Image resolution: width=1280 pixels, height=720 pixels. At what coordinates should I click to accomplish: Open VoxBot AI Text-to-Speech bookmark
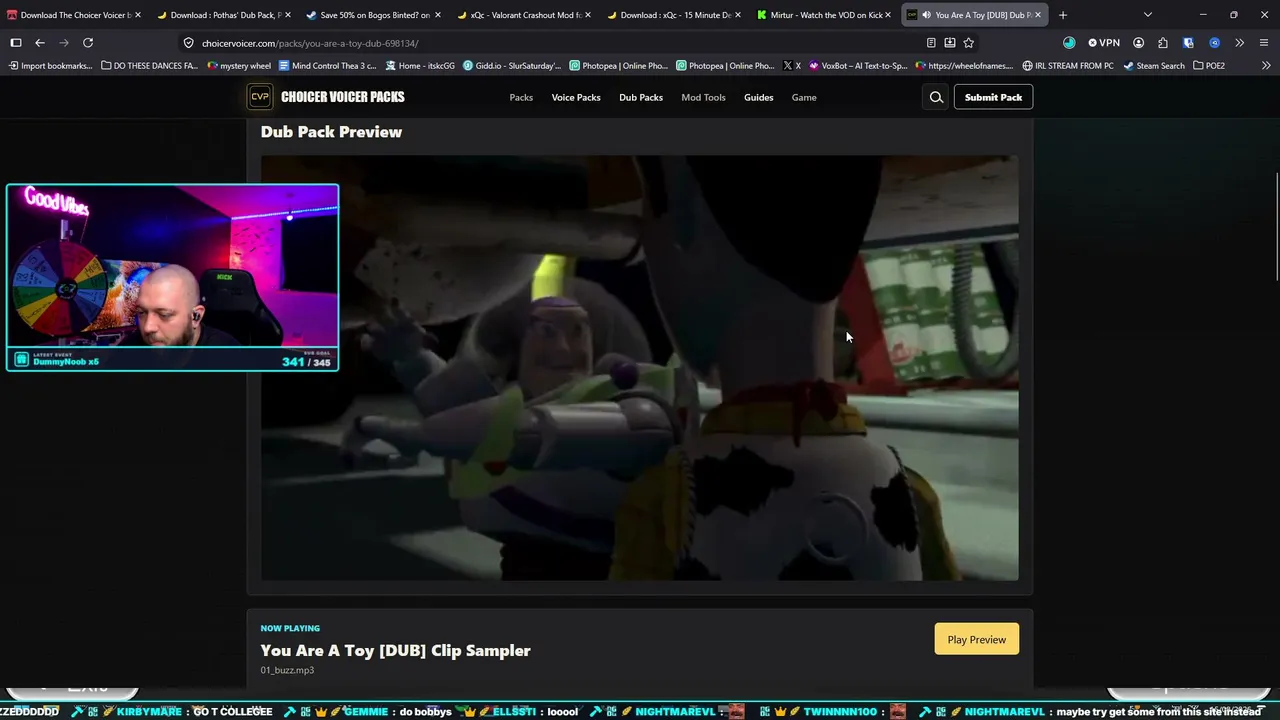[858, 66]
